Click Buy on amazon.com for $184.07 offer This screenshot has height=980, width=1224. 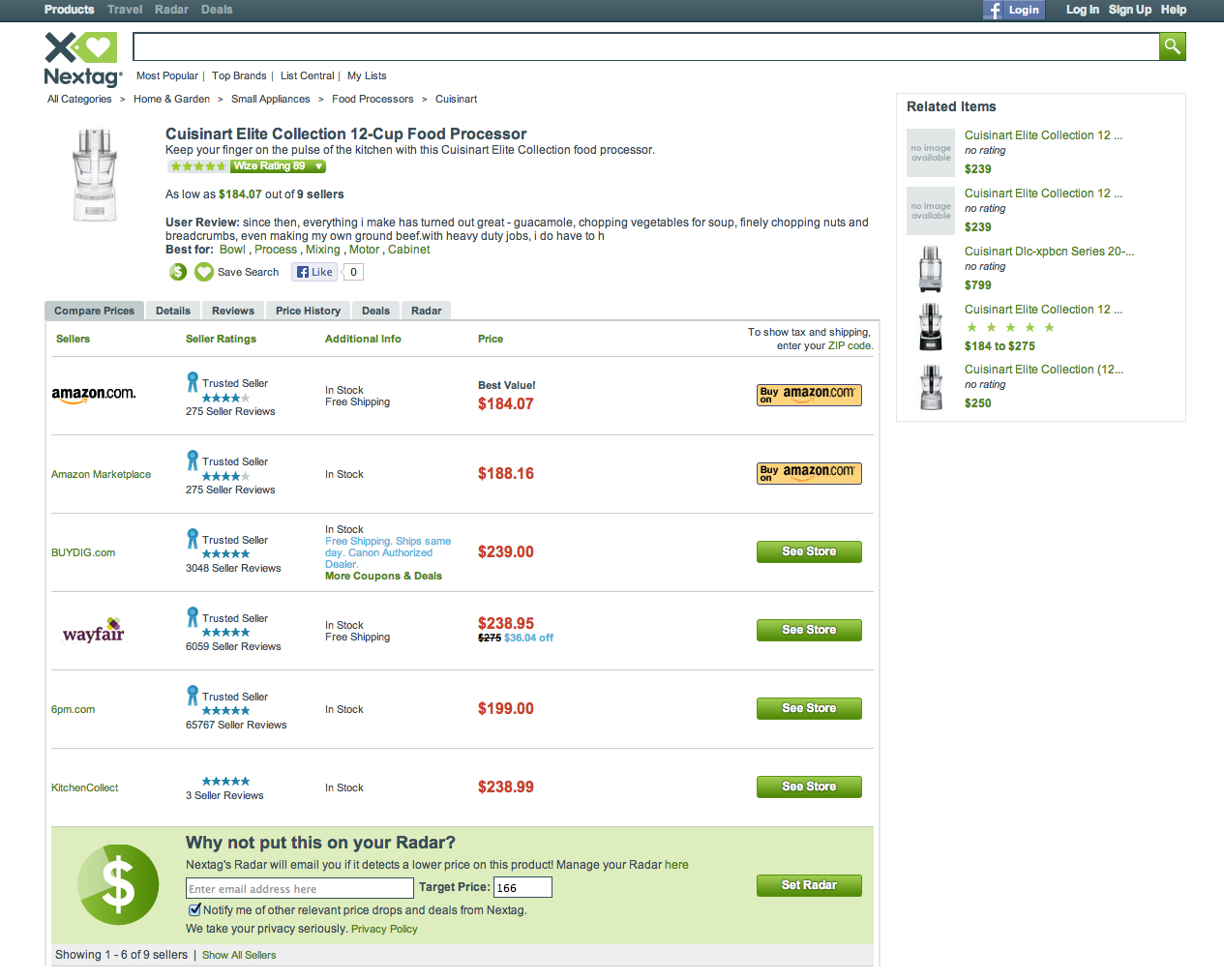point(809,395)
